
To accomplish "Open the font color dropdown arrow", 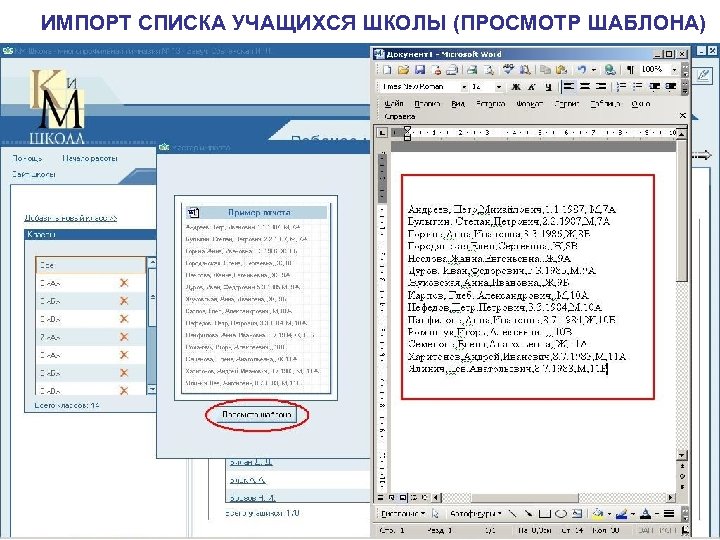I will click(x=657, y=514).
